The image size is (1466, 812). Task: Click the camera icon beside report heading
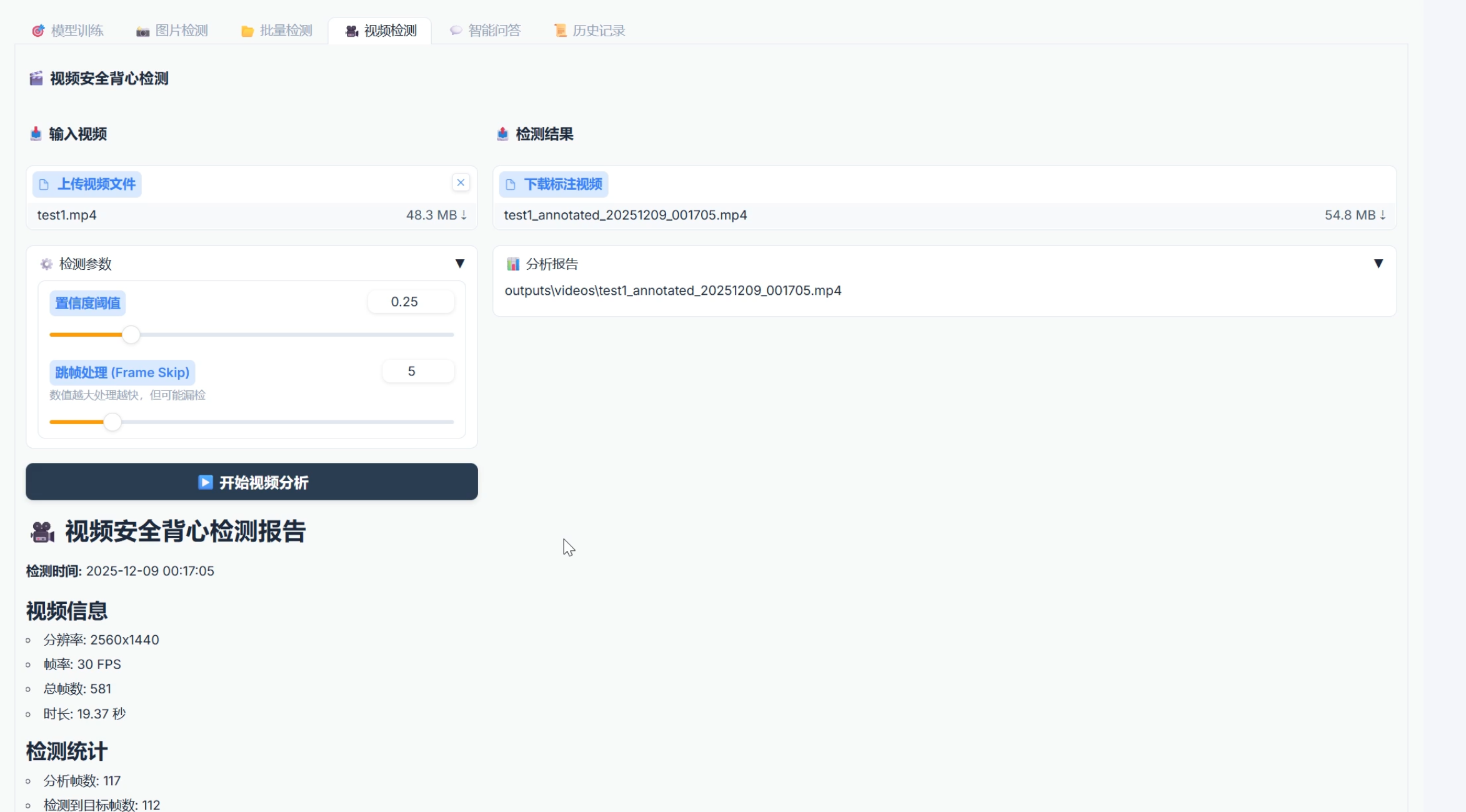[x=42, y=532]
